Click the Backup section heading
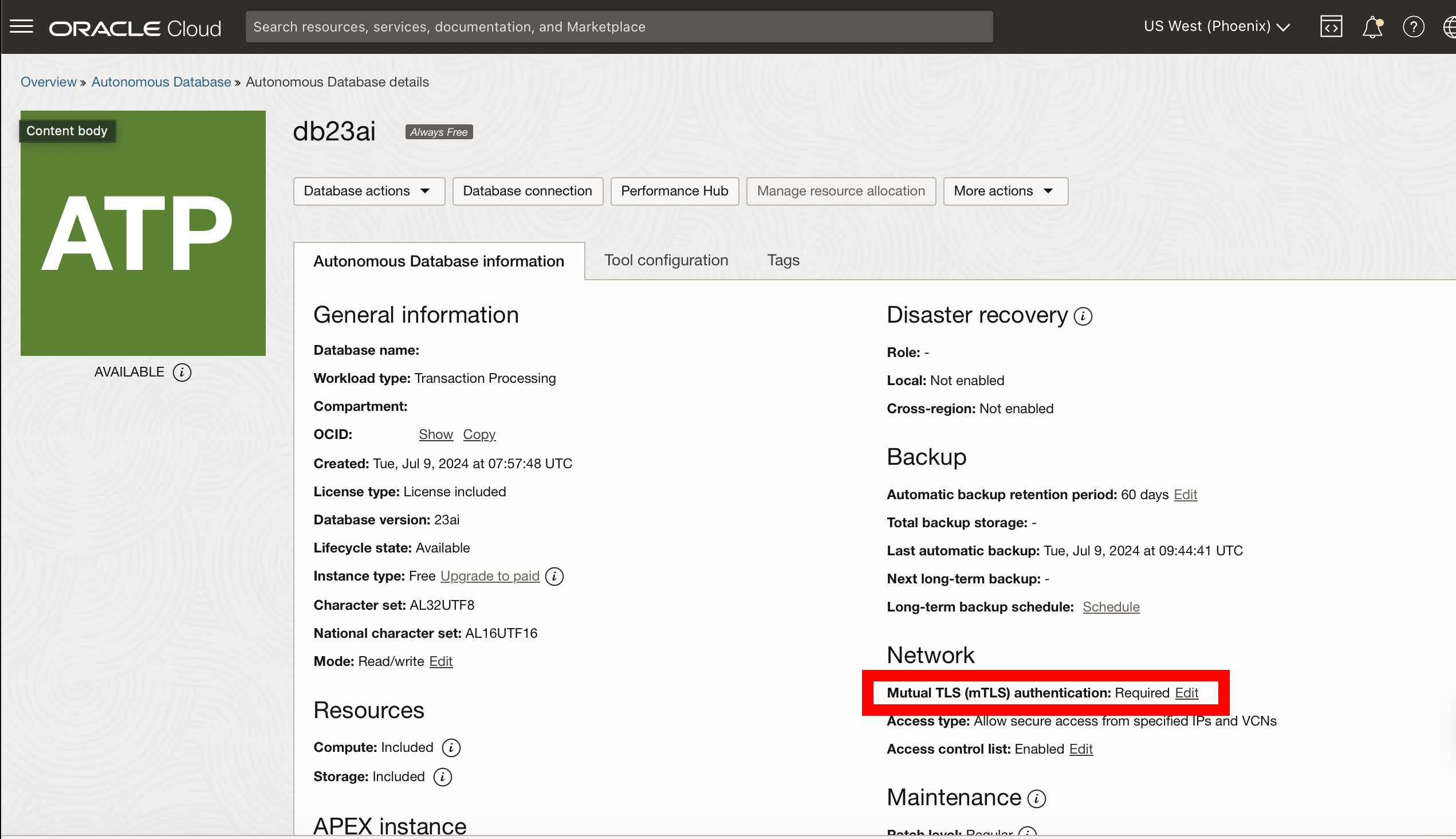 tap(927, 457)
